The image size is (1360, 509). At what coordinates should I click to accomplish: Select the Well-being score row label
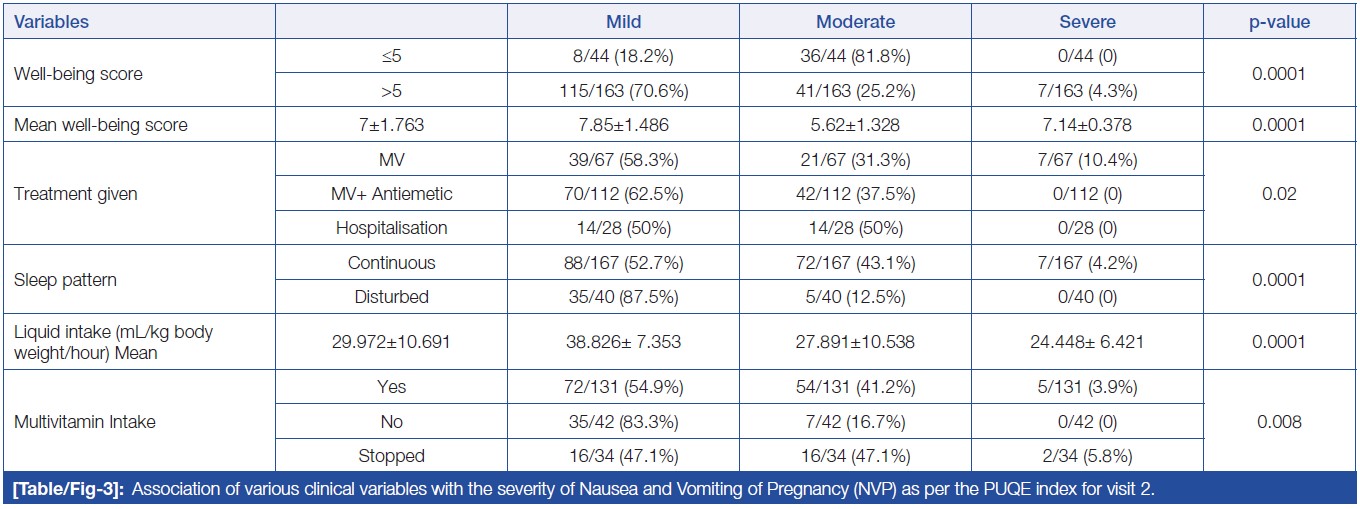click(x=78, y=74)
